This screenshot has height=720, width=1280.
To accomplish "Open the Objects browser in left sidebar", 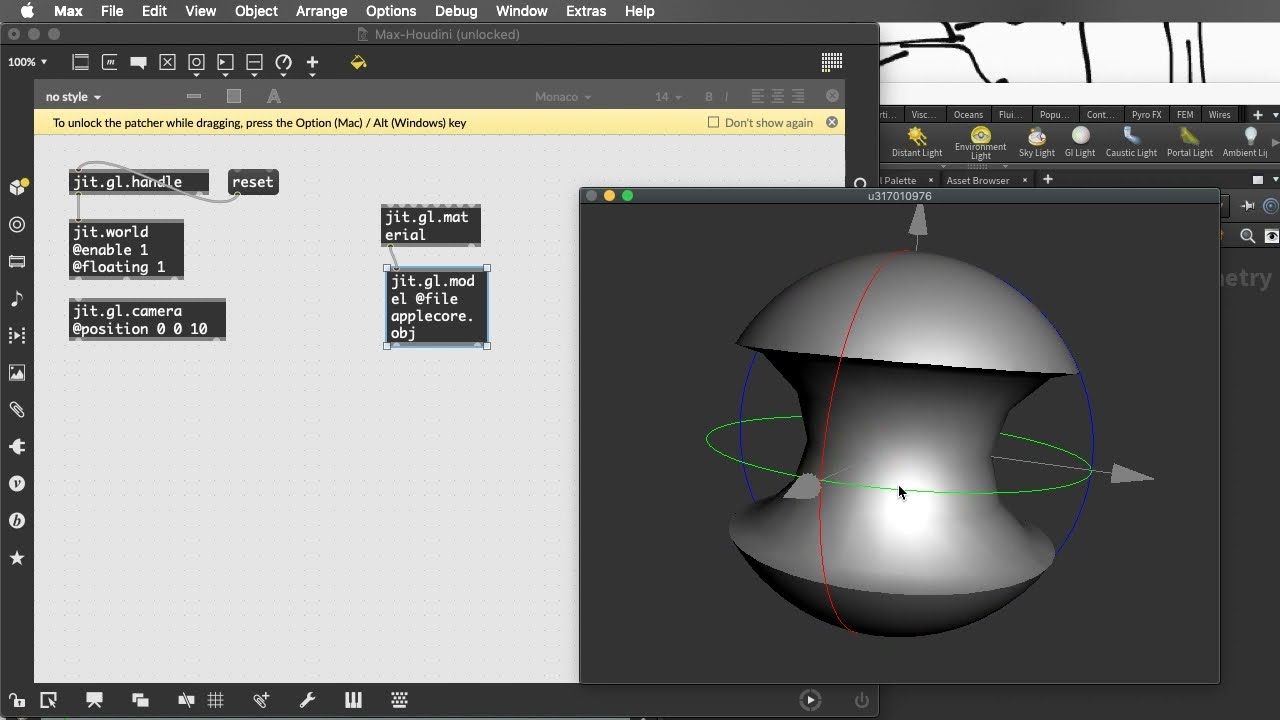I will (x=17, y=187).
